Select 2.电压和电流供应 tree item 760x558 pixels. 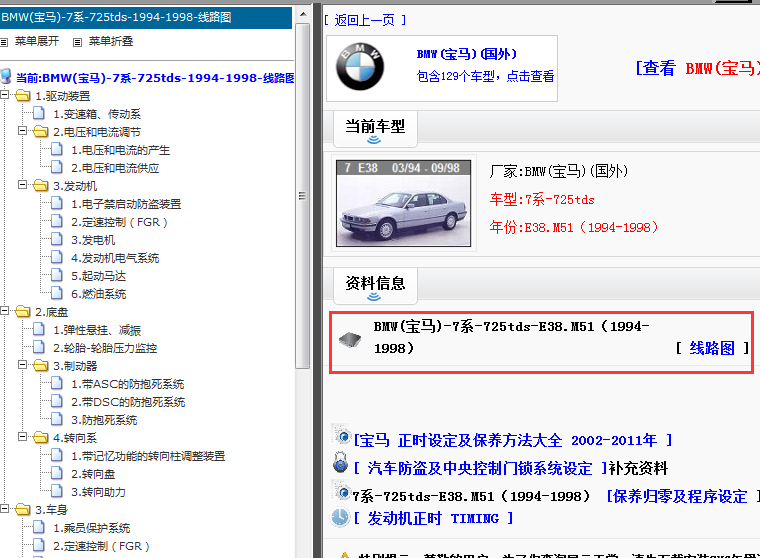115,168
